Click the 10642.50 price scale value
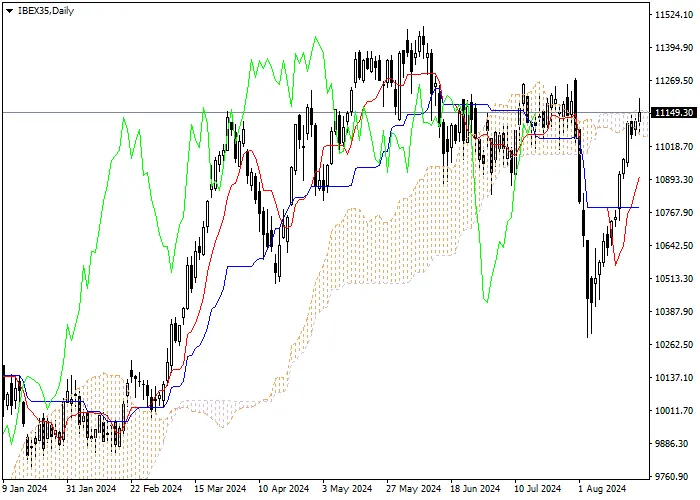Image resolution: width=700 pixels, height=500 pixels. click(674, 246)
